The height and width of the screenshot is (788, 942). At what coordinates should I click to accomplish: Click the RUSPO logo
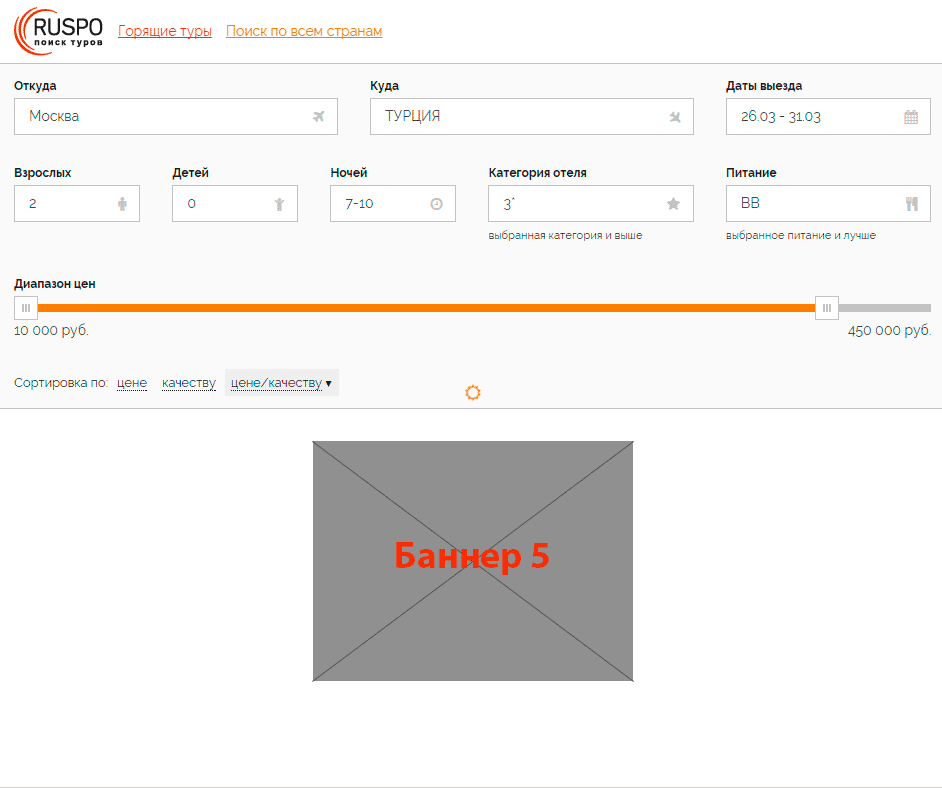[59, 31]
